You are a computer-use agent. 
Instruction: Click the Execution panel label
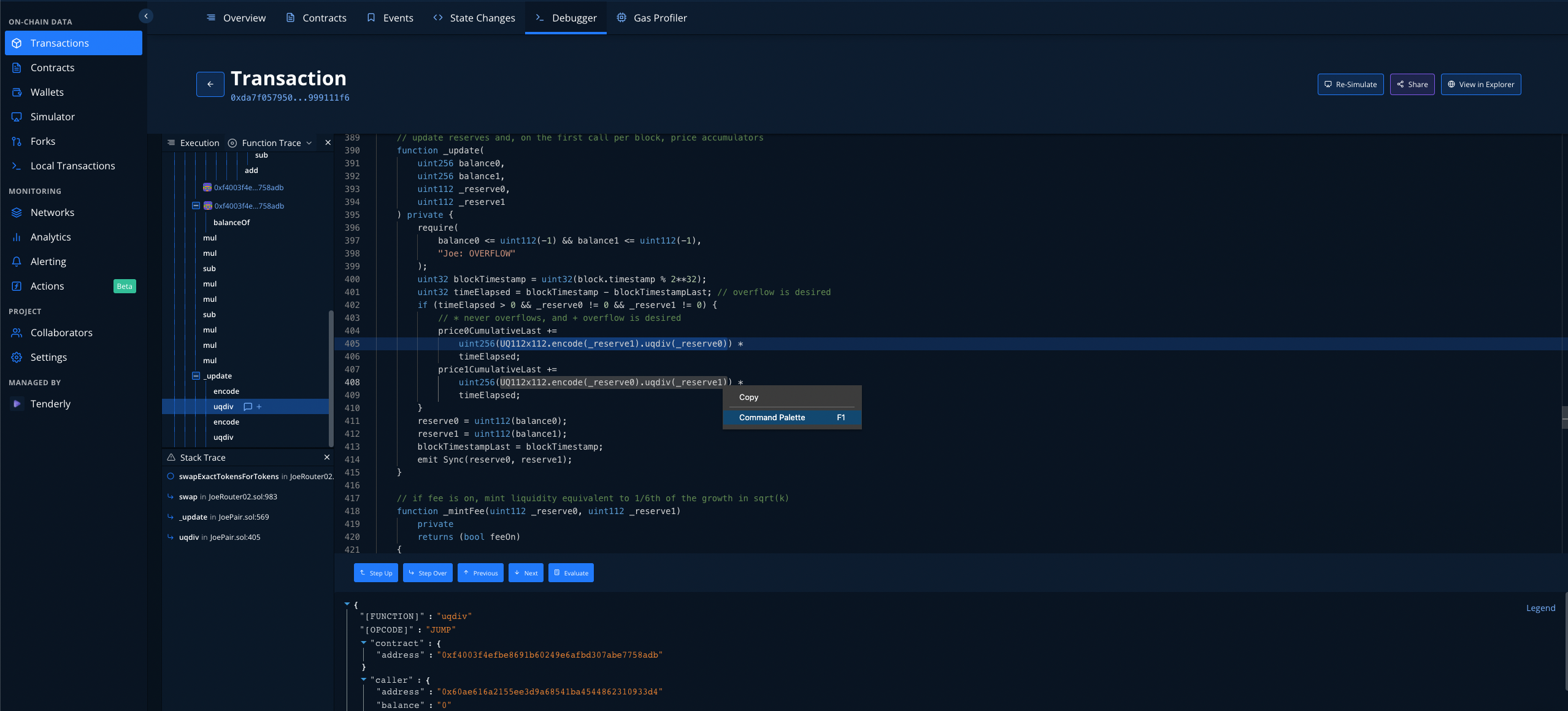click(200, 143)
